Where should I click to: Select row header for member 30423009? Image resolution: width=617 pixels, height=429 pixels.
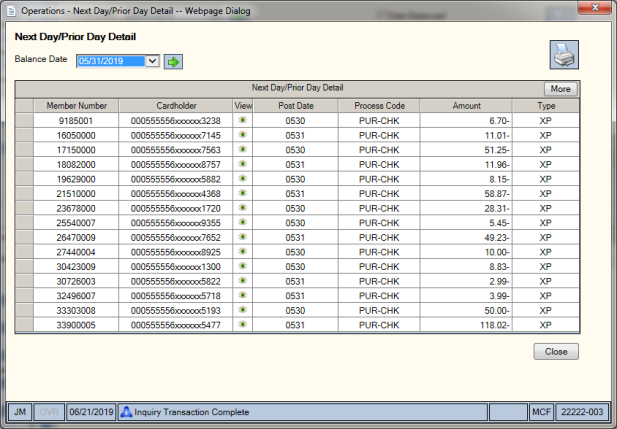pos(24,266)
